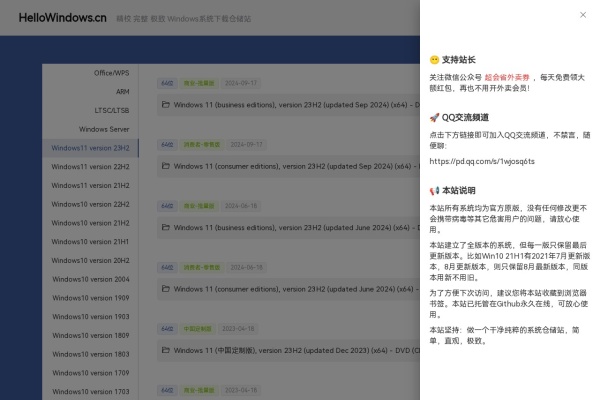
Task: Click folder icon of Sep 2024 business edition
Action: [x=166, y=104]
